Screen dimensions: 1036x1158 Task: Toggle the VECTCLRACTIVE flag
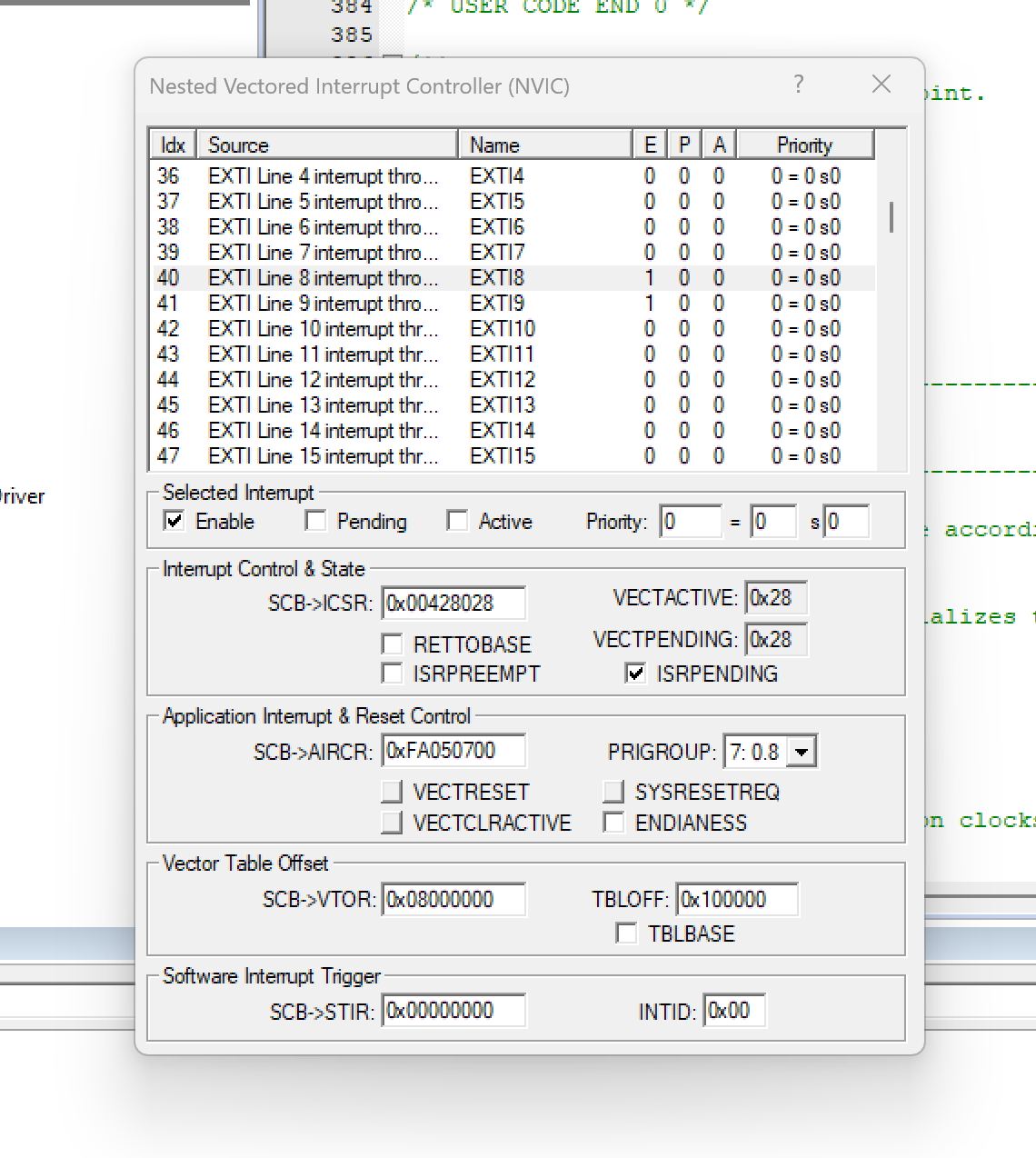click(392, 822)
